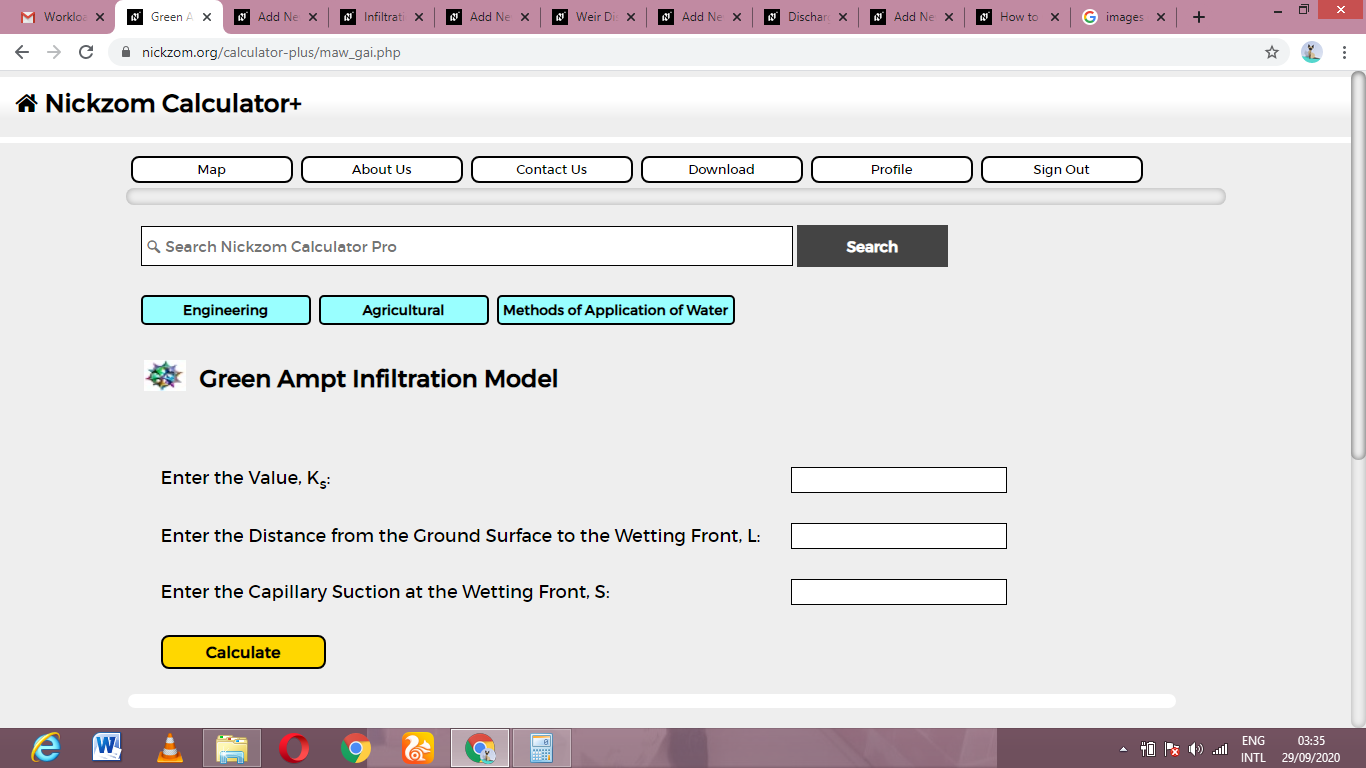Click the taskbar clock 03:35
The height and width of the screenshot is (768, 1366).
tap(1310, 749)
